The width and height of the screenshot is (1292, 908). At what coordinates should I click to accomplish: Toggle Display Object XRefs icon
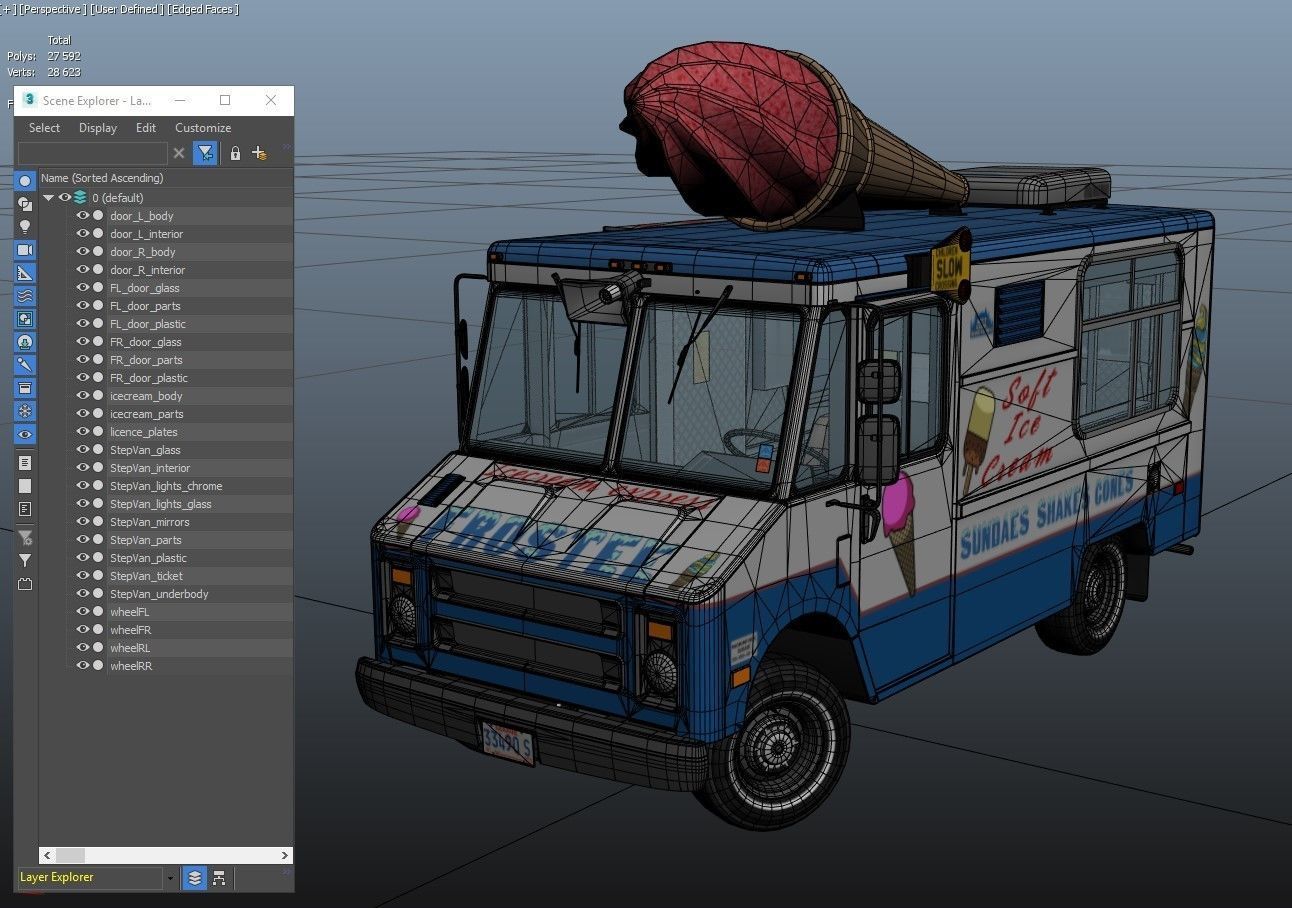pyautogui.click(x=25, y=342)
